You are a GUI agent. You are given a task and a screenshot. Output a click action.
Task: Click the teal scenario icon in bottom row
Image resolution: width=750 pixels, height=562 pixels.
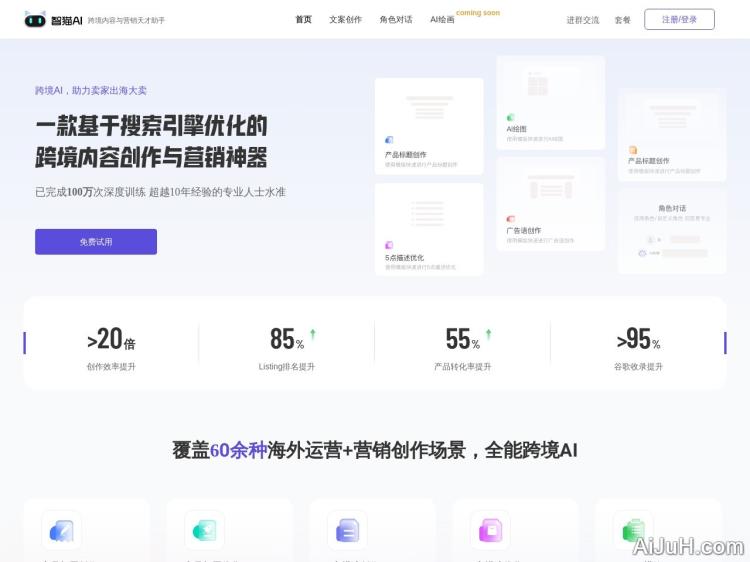(204, 530)
